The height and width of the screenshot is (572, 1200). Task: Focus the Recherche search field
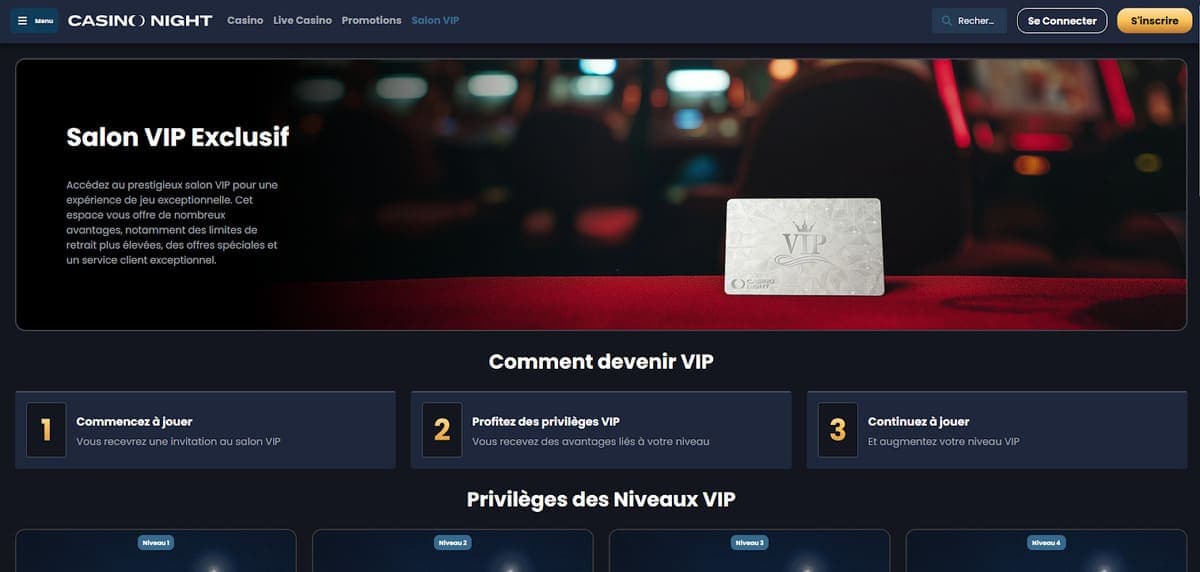tap(969, 21)
